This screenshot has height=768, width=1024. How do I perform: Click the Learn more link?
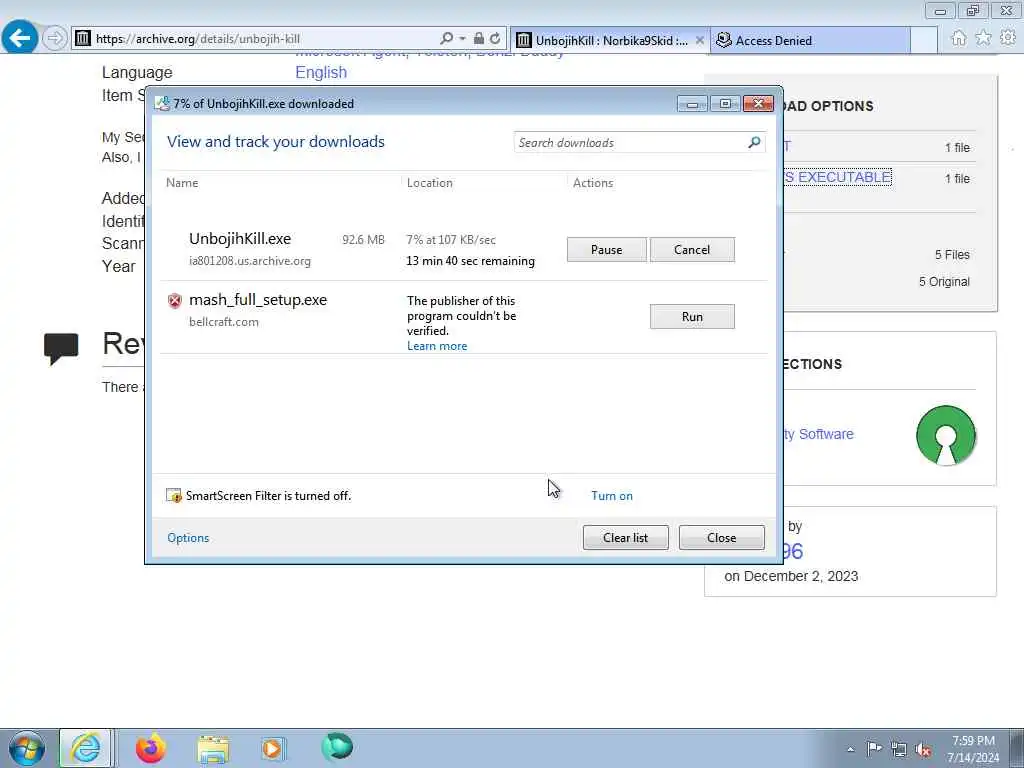[437, 346]
